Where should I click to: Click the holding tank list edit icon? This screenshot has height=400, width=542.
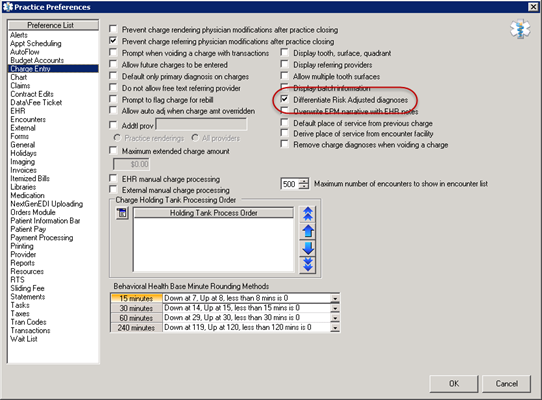pyautogui.click(x=122, y=213)
